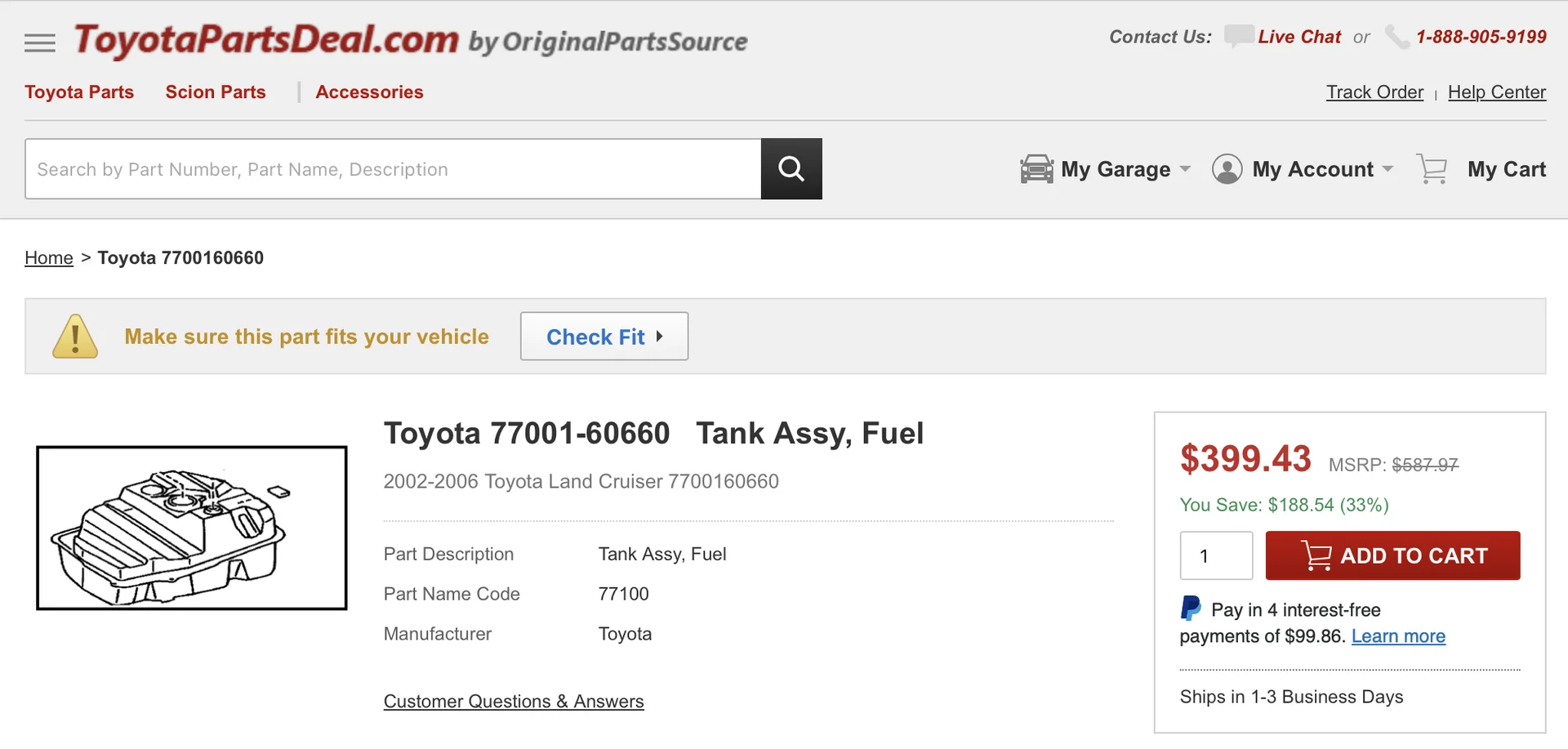Open the Check Fit expander button

tap(604, 337)
